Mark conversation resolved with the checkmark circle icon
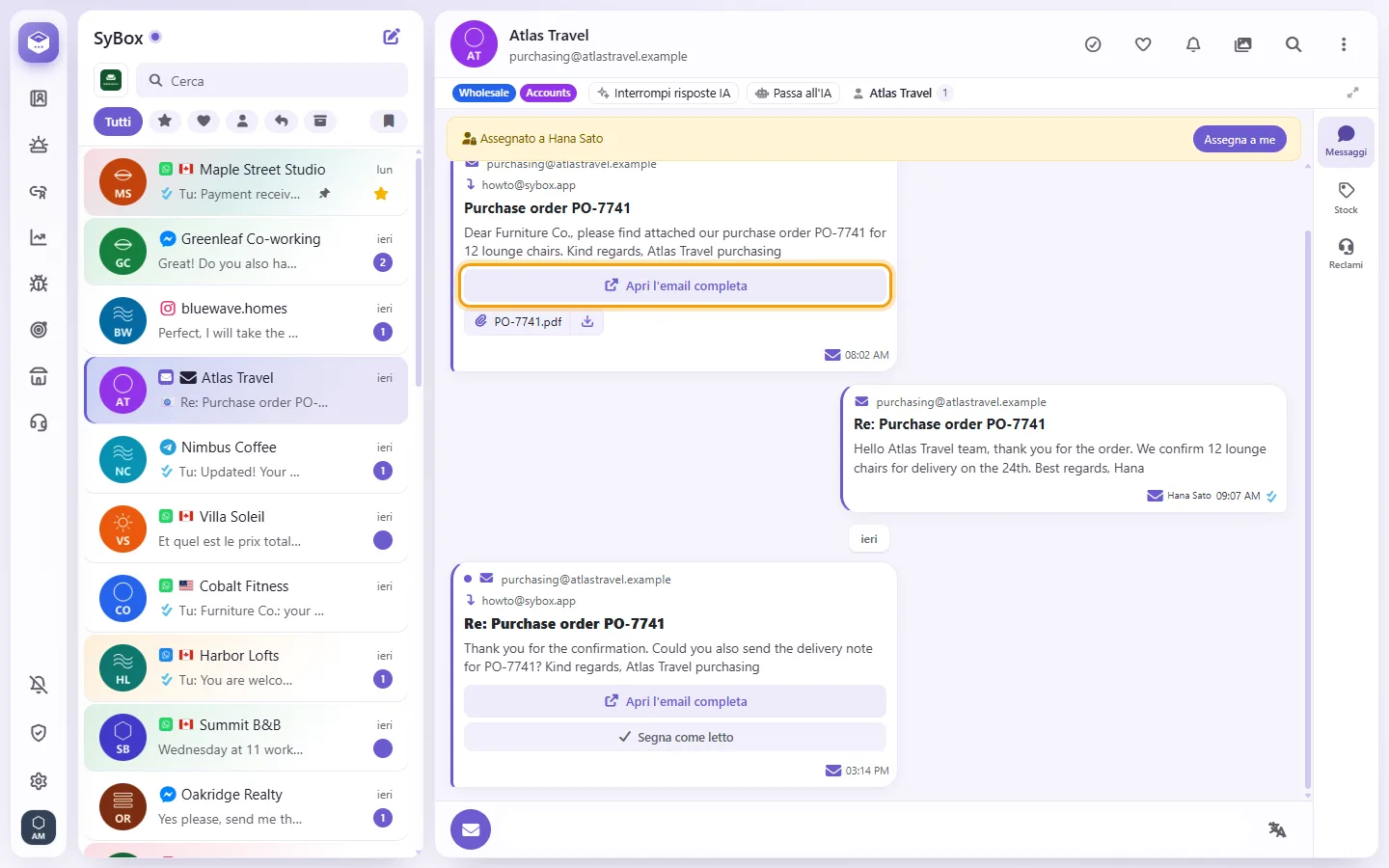Viewport: 1389px width, 868px height. pyautogui.click(x=1093, y=44)
